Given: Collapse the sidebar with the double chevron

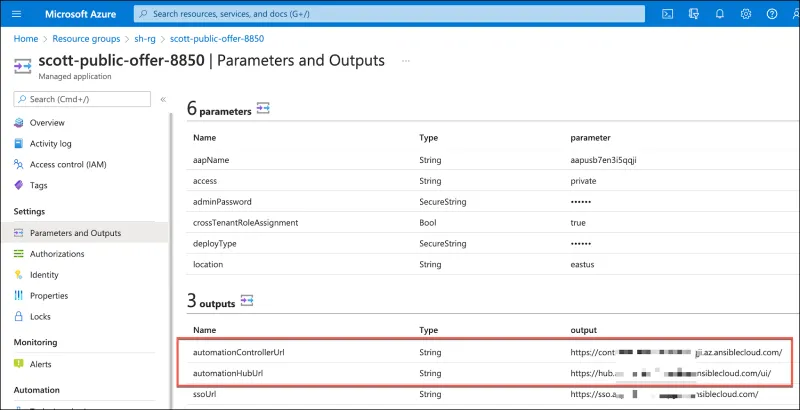Looking at the screenshot, I should 163,99.
